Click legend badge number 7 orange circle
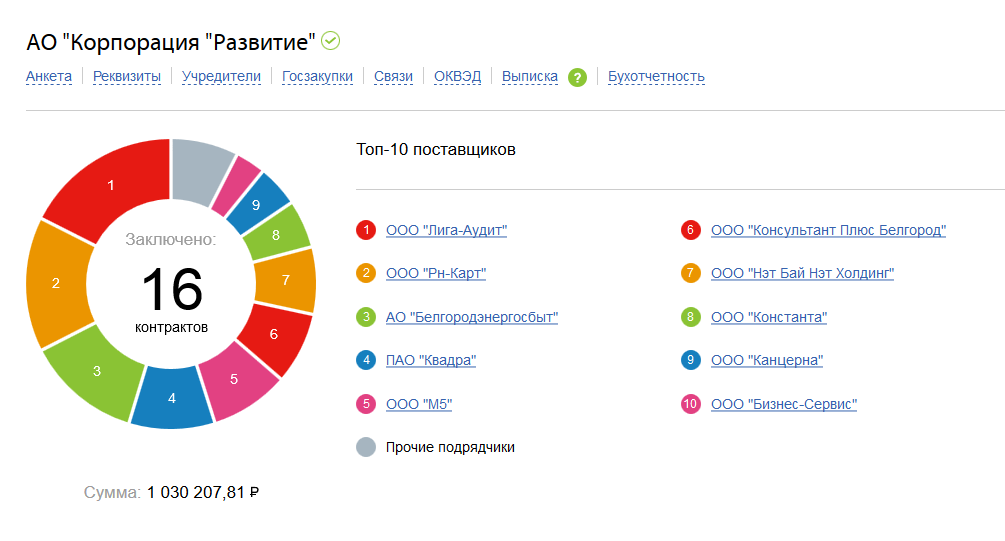This screenshot has width=1005, height=541. [x=690, y=273]
